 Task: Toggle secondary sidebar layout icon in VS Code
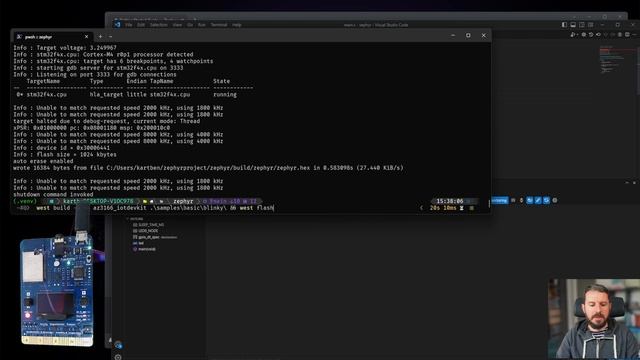pyautogui.click(x=582, y=25)
